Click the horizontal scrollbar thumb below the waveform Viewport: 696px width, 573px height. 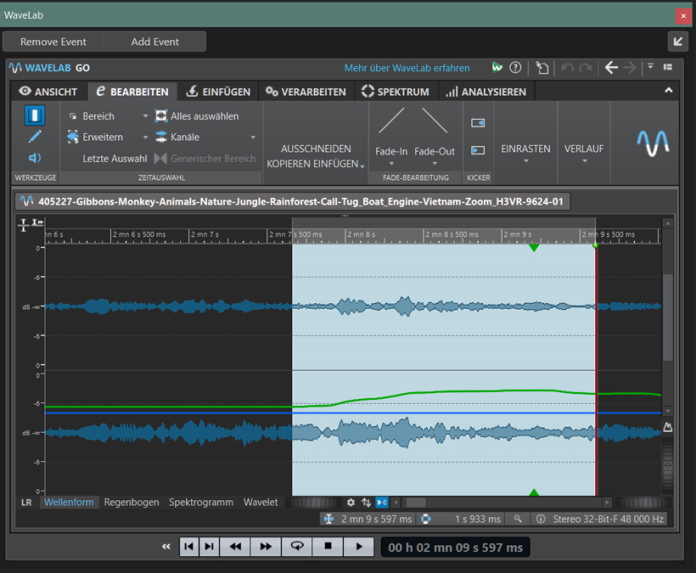click(x=416, y=502)
